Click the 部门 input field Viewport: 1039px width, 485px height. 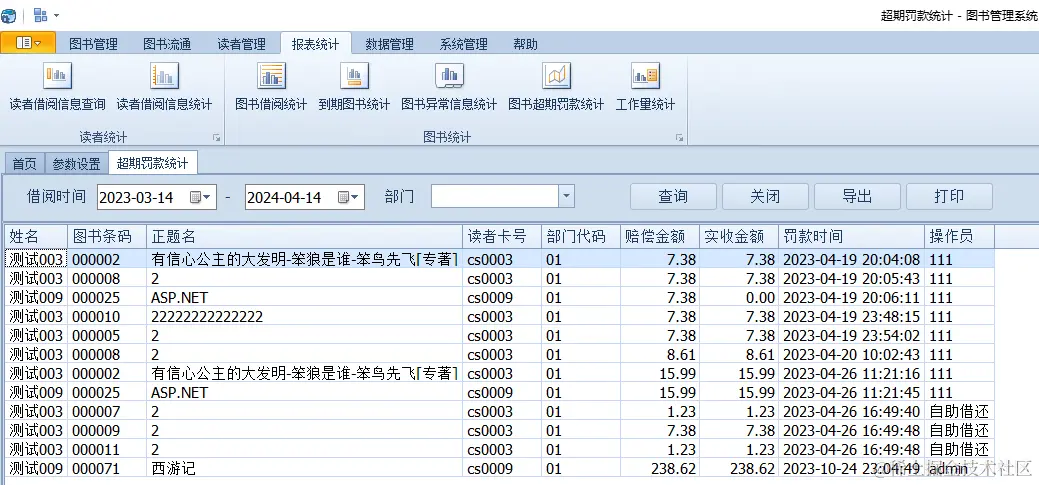tap(495, 196)
